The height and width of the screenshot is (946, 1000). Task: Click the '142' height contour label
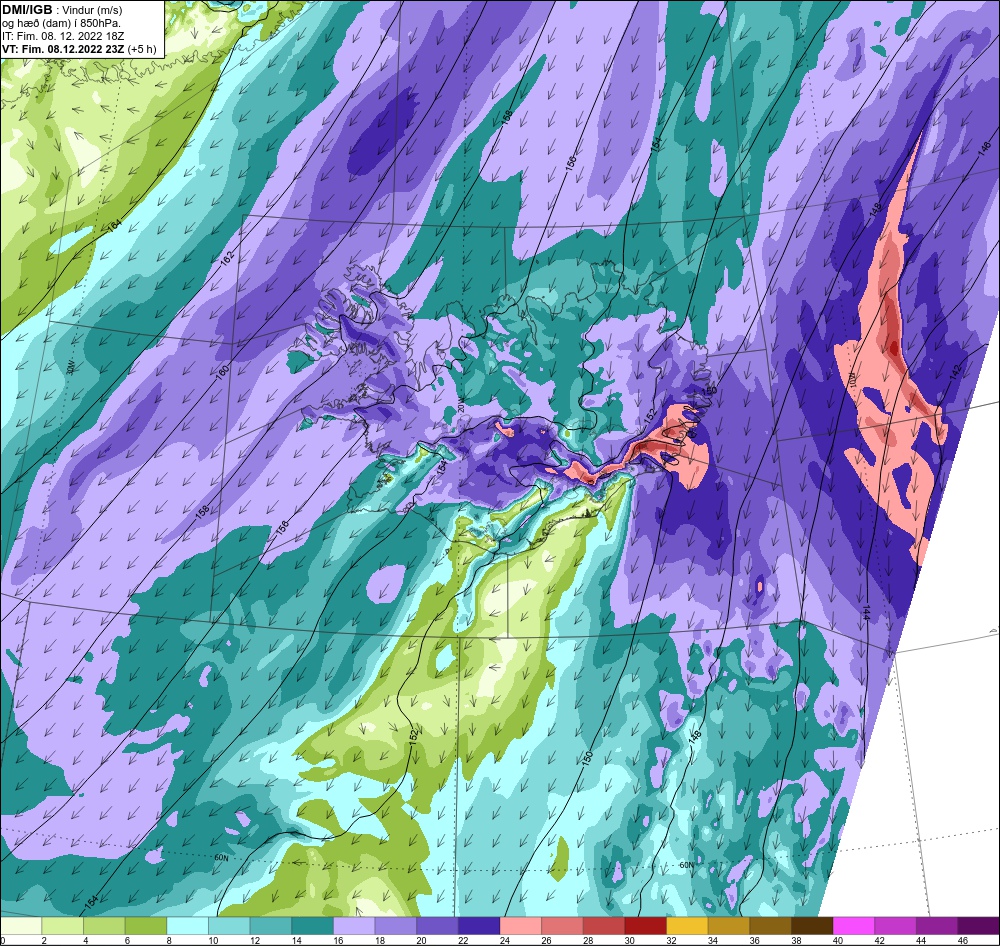pyautogui.click(x=955, y=373)
